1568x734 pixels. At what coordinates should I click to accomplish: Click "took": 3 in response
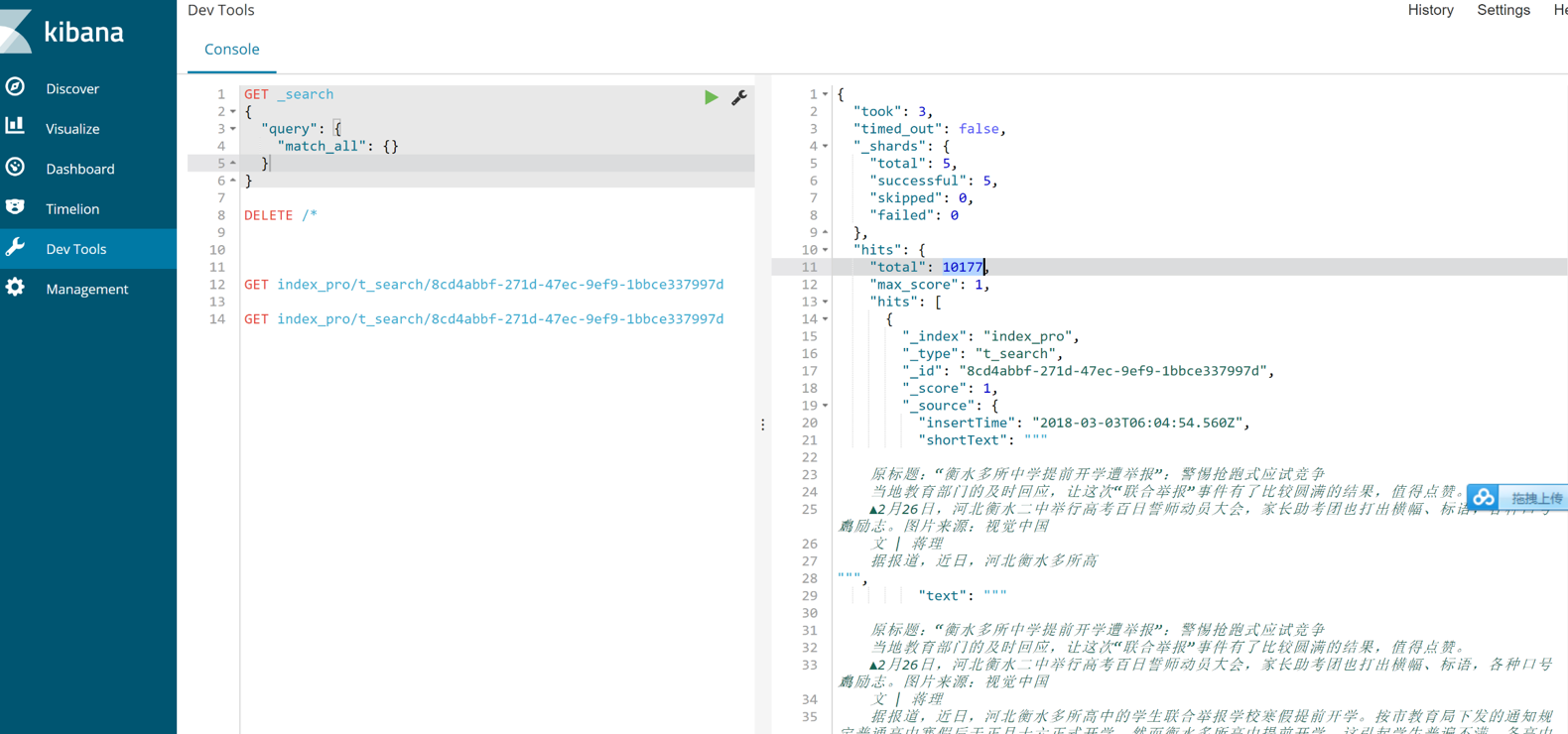pos(892,112)
